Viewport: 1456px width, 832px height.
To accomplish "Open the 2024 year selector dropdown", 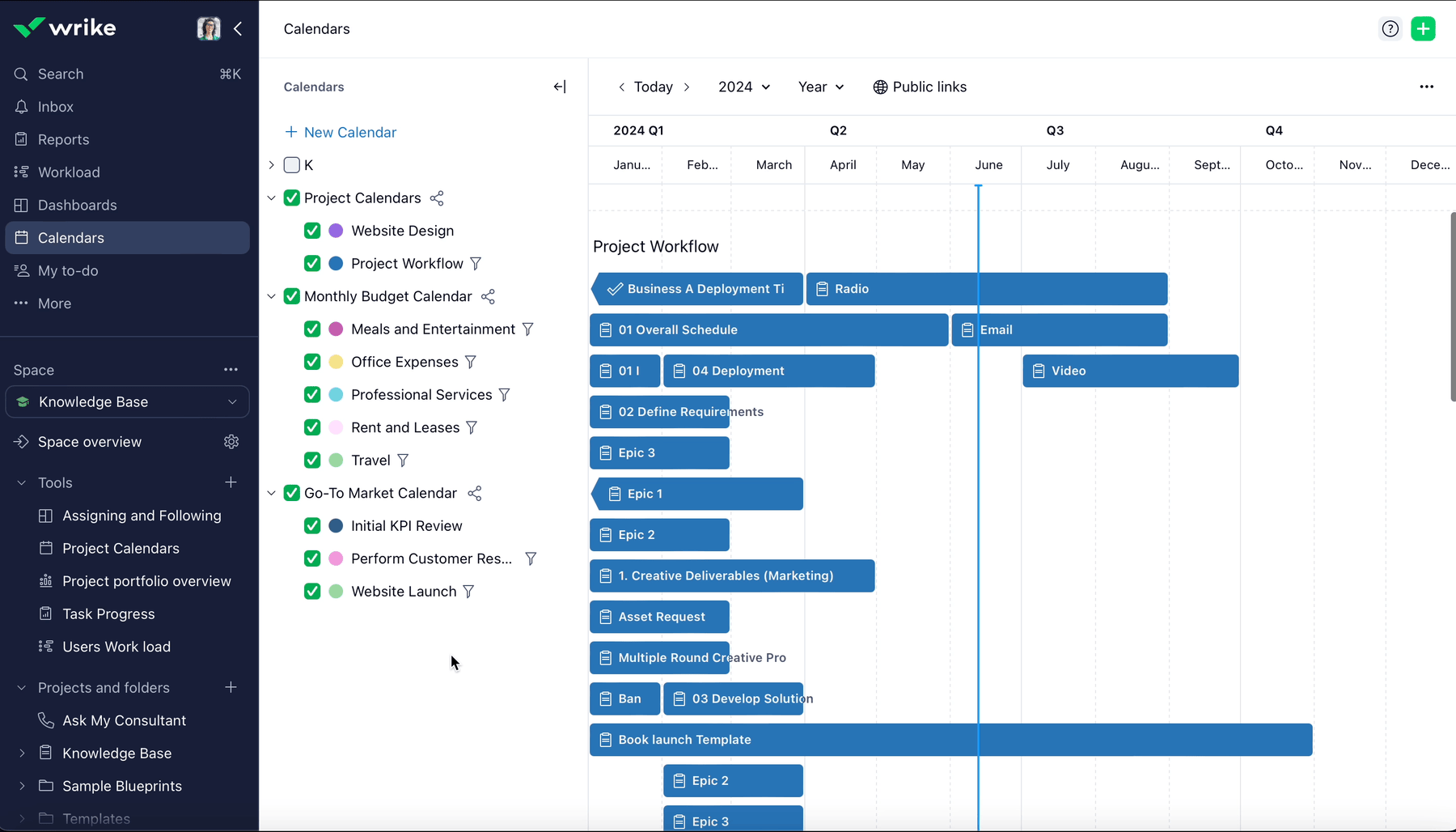I will [743, 87].
